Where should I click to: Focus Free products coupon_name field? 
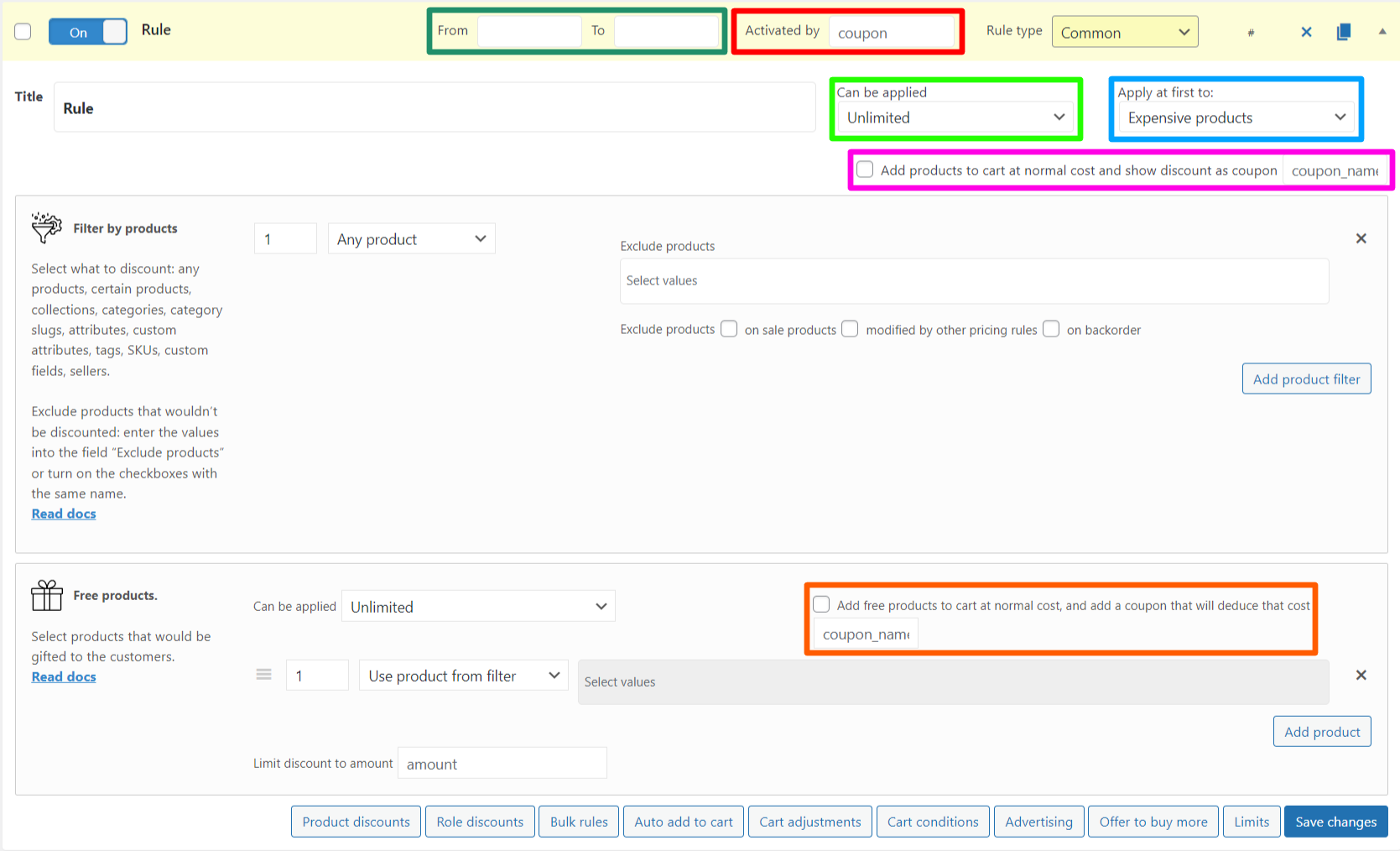866,634
